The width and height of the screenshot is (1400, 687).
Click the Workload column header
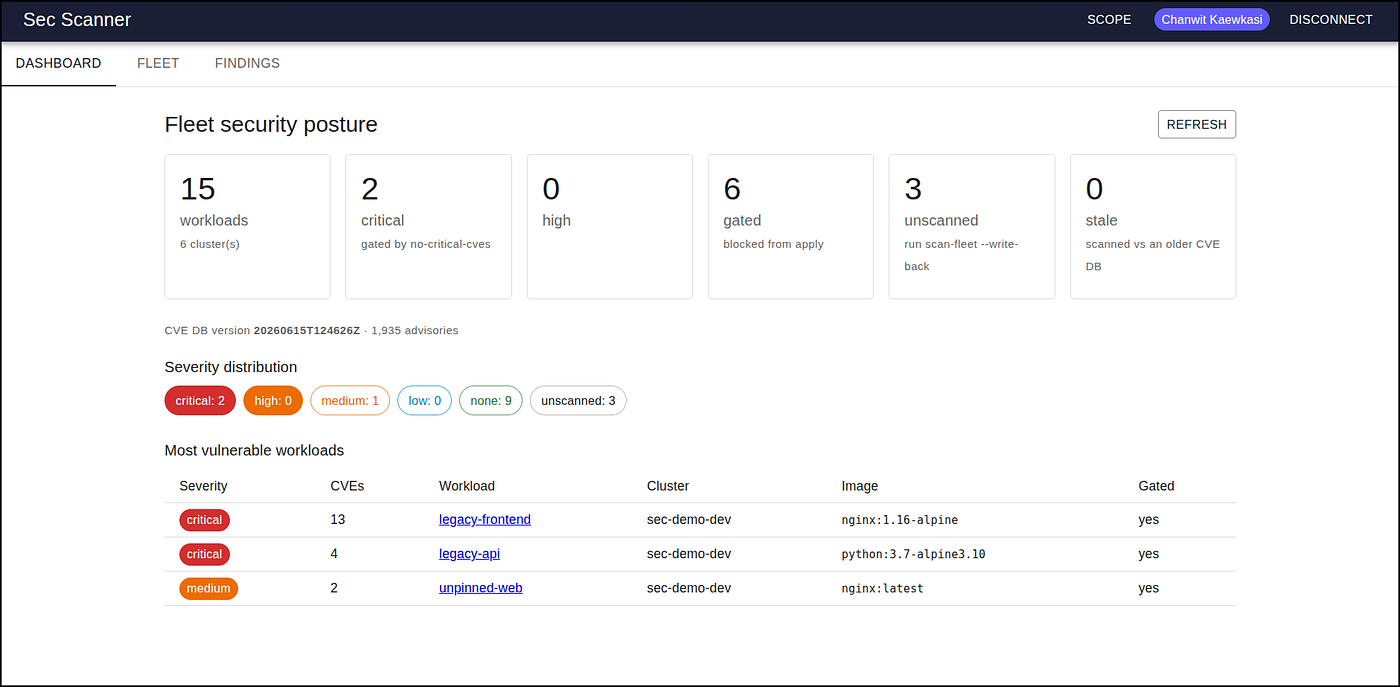(467, 486)
